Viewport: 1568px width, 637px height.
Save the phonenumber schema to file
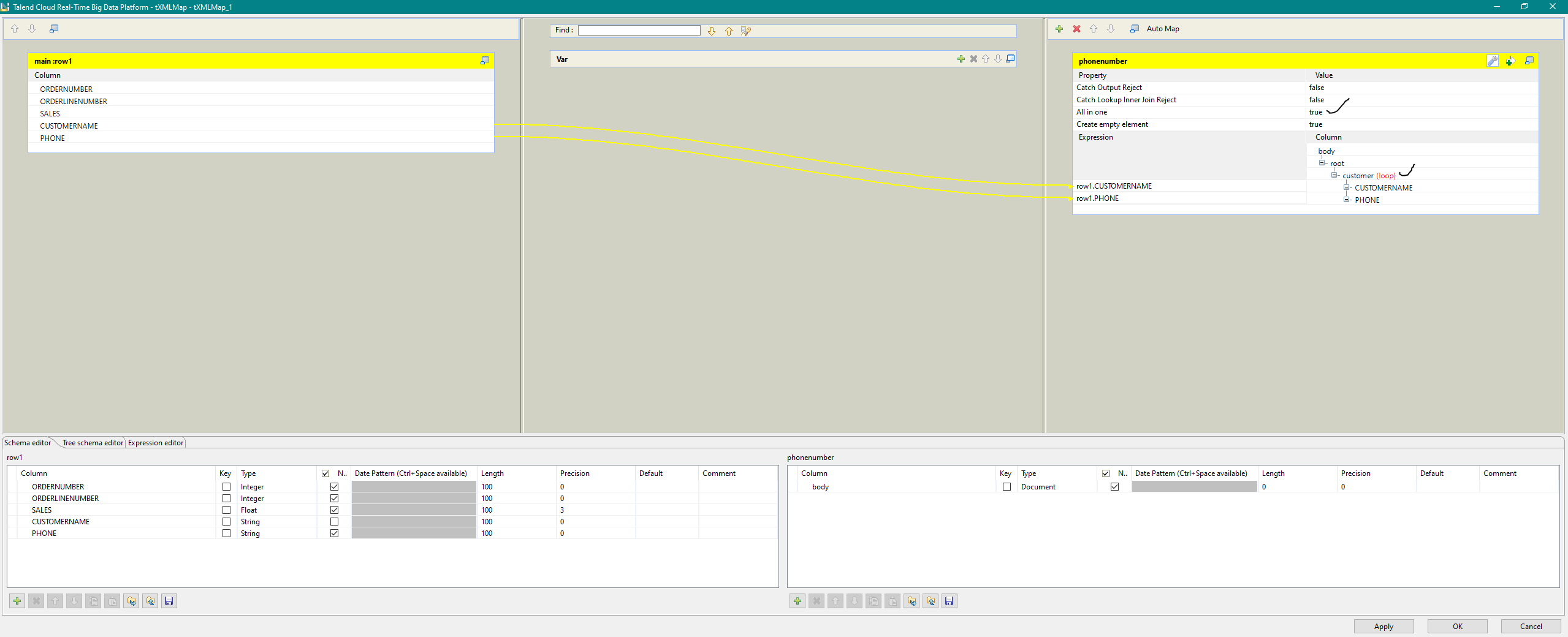click(x=950, y=601)
